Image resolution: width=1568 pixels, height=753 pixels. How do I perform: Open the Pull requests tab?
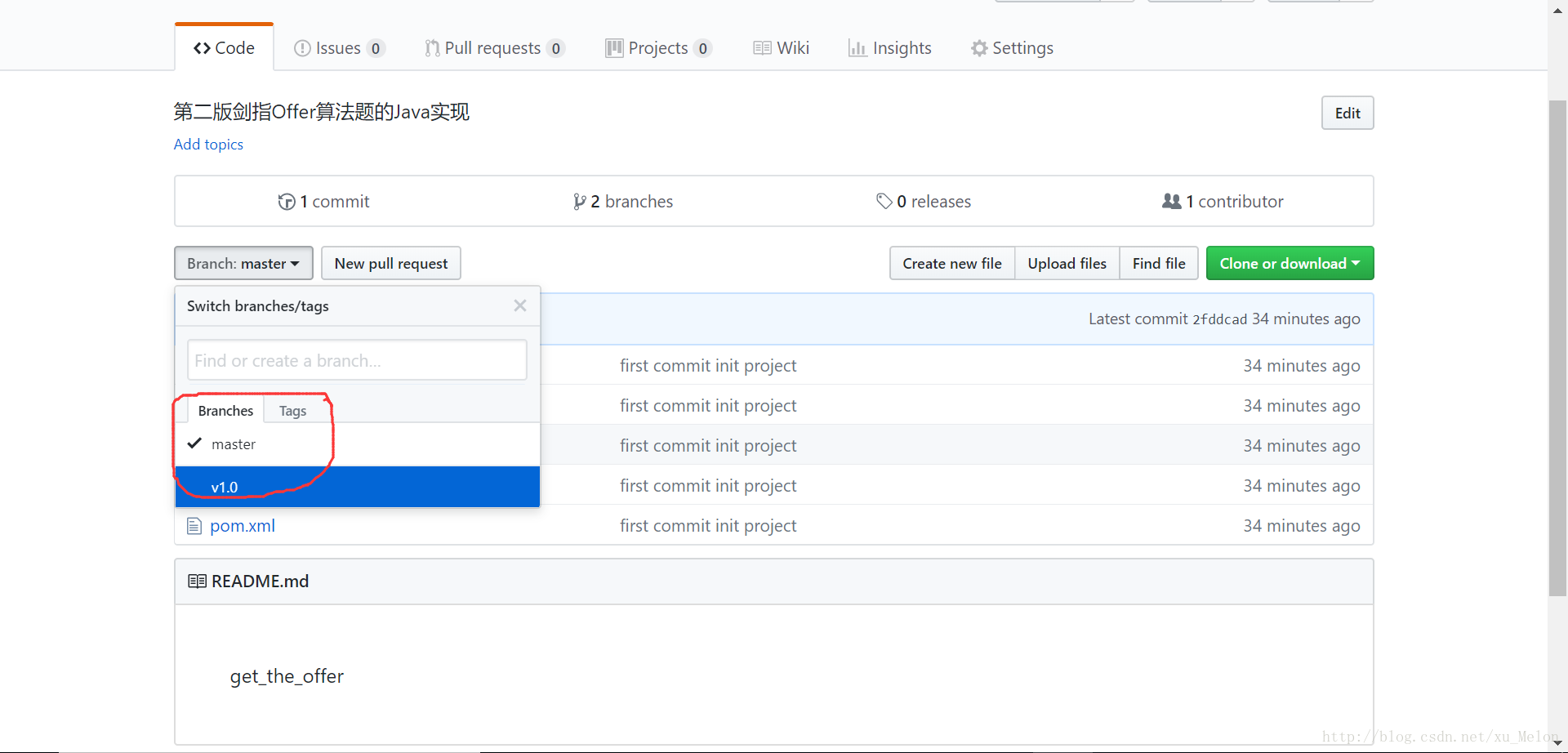click(x=494, y=48)
